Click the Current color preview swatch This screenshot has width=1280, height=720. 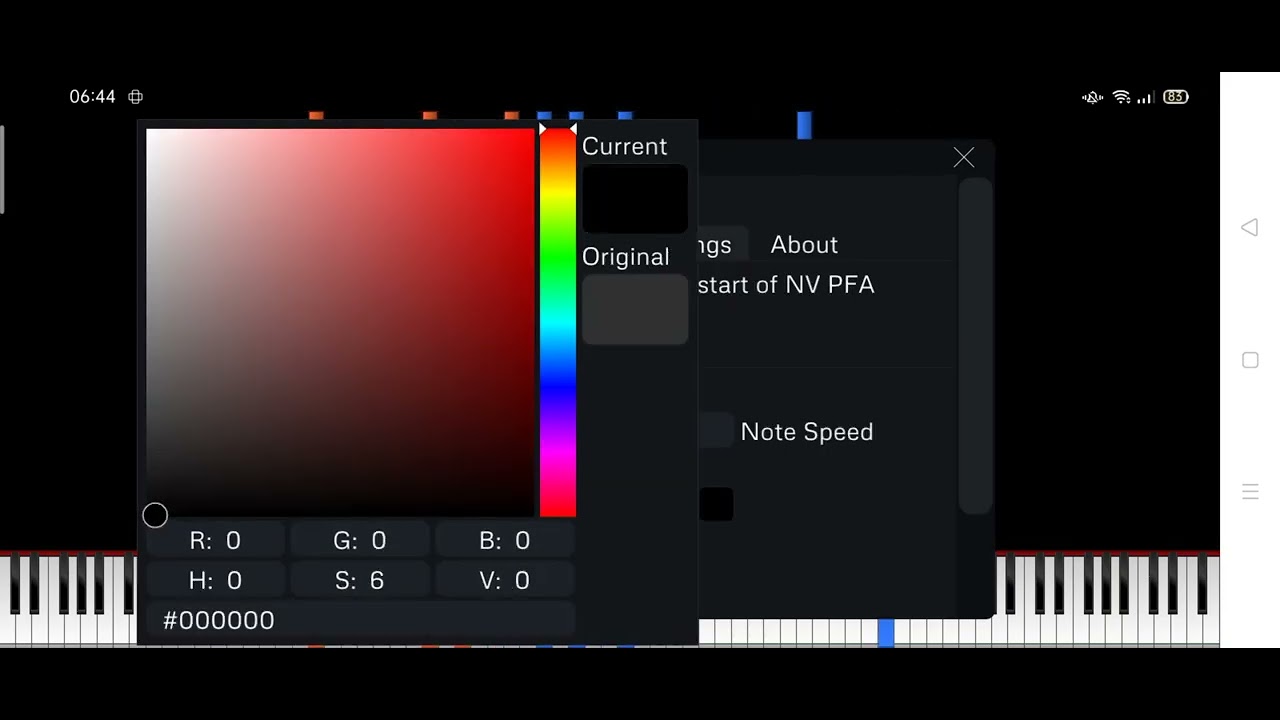(x=635, y=200)
